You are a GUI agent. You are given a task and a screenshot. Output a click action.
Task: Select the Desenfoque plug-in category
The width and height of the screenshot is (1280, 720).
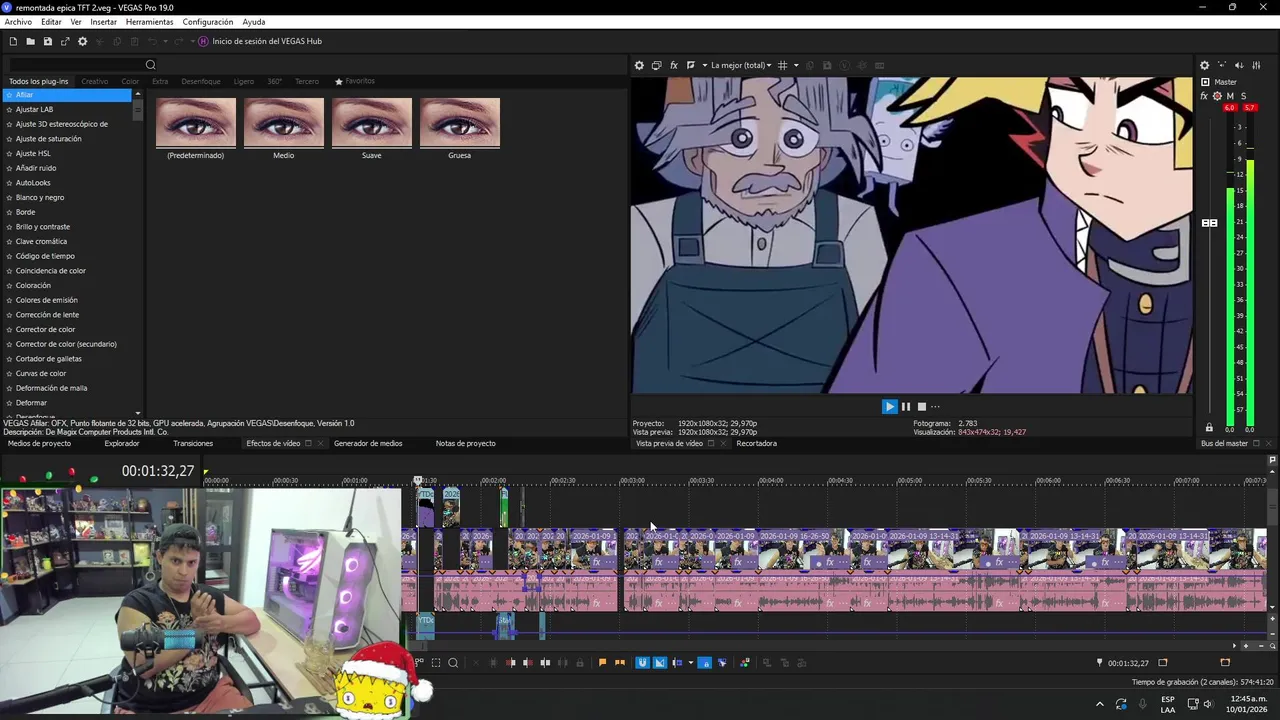(201, 81)
